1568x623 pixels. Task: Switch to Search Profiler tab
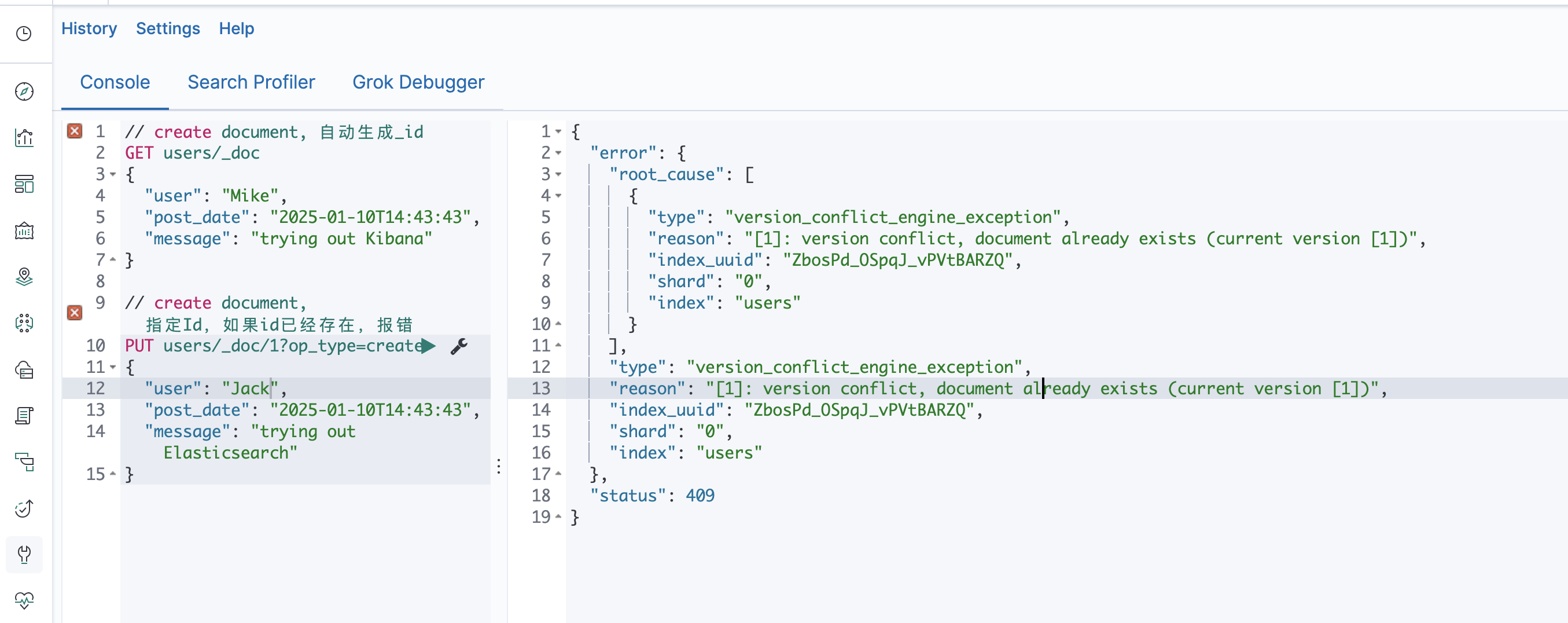251,82
